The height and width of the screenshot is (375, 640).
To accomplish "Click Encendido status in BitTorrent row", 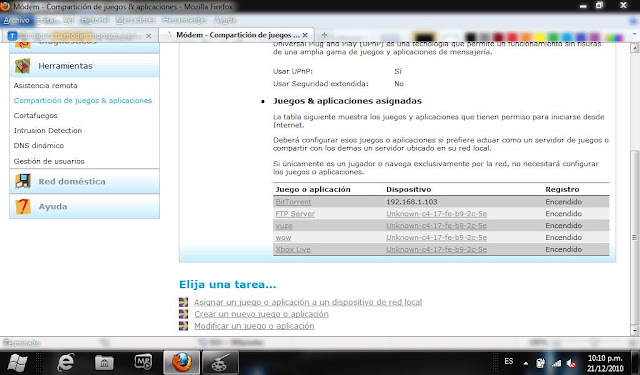I will pyautogui.click(x=564, y=202).
